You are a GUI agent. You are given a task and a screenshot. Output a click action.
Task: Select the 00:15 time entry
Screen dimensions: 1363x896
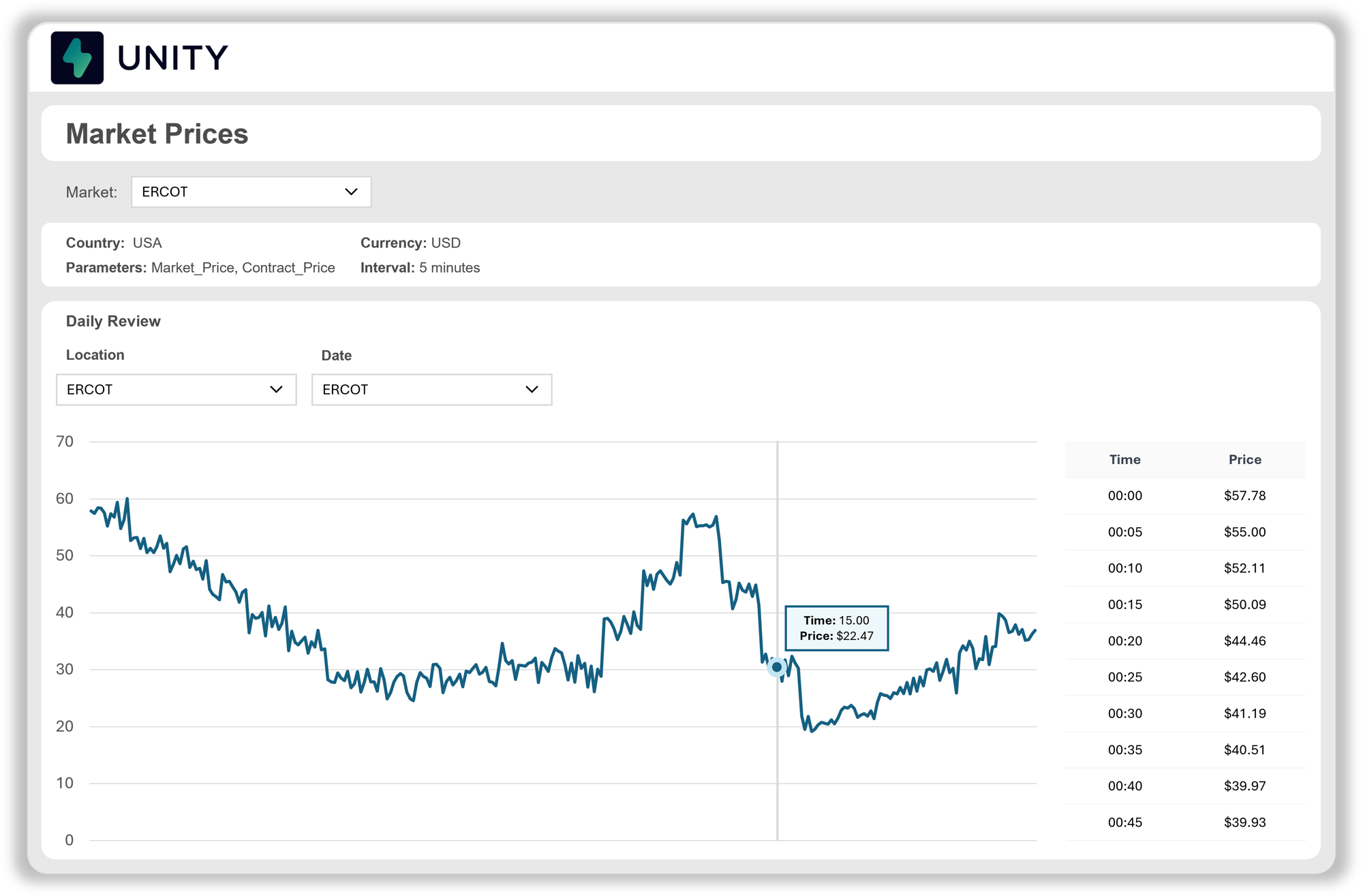(1124, 605)
